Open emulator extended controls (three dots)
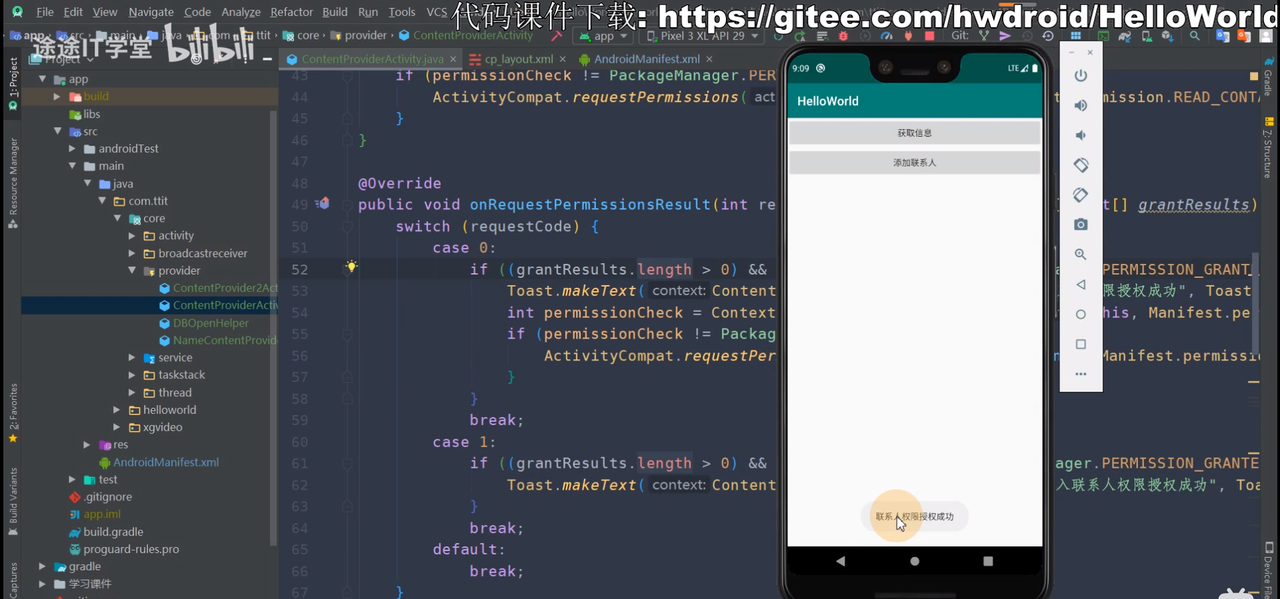Viewport: 1280px width, 599px height. [x=1080, y=375]
